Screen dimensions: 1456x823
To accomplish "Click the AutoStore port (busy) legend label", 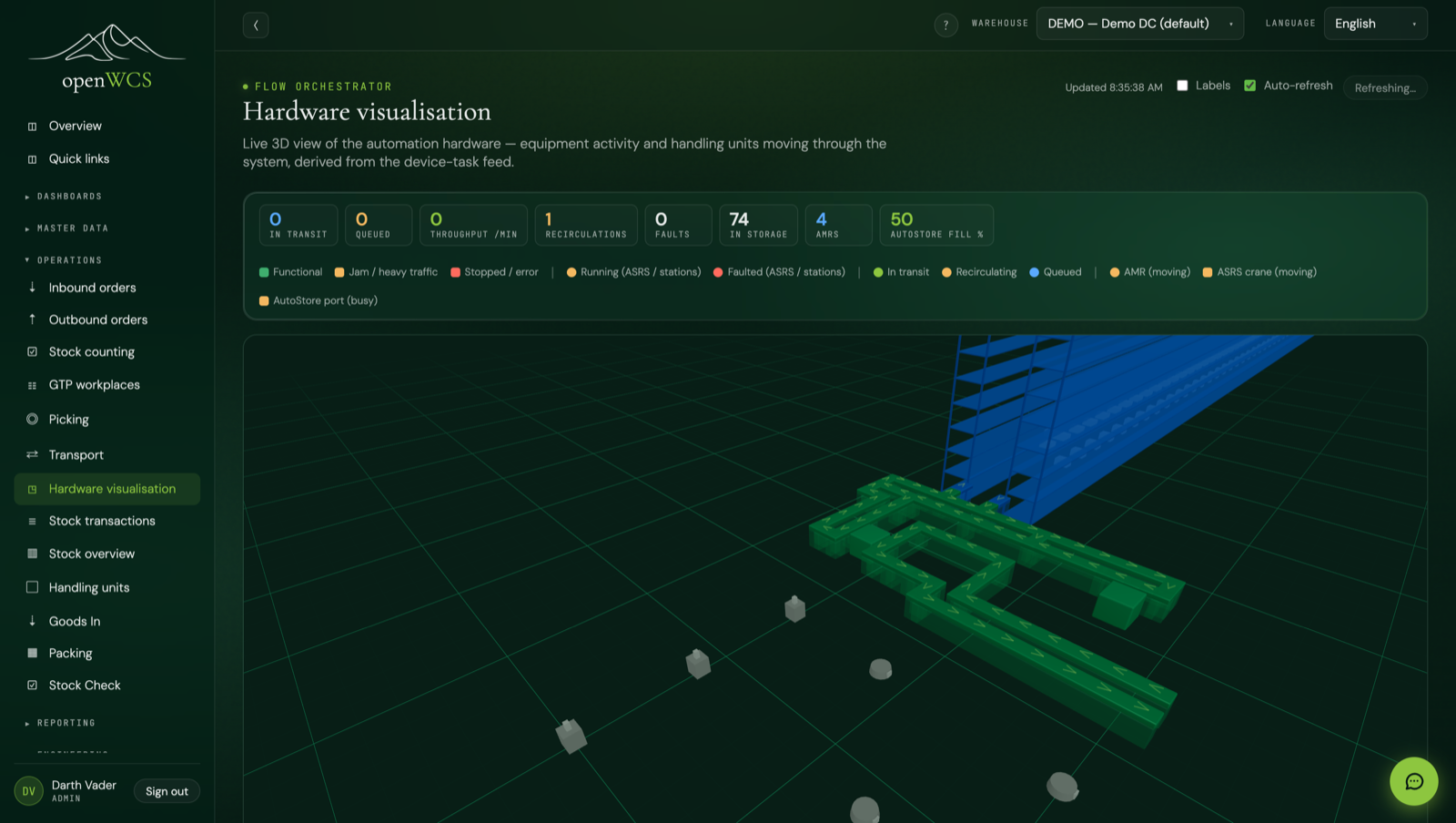I will [325, 300].
